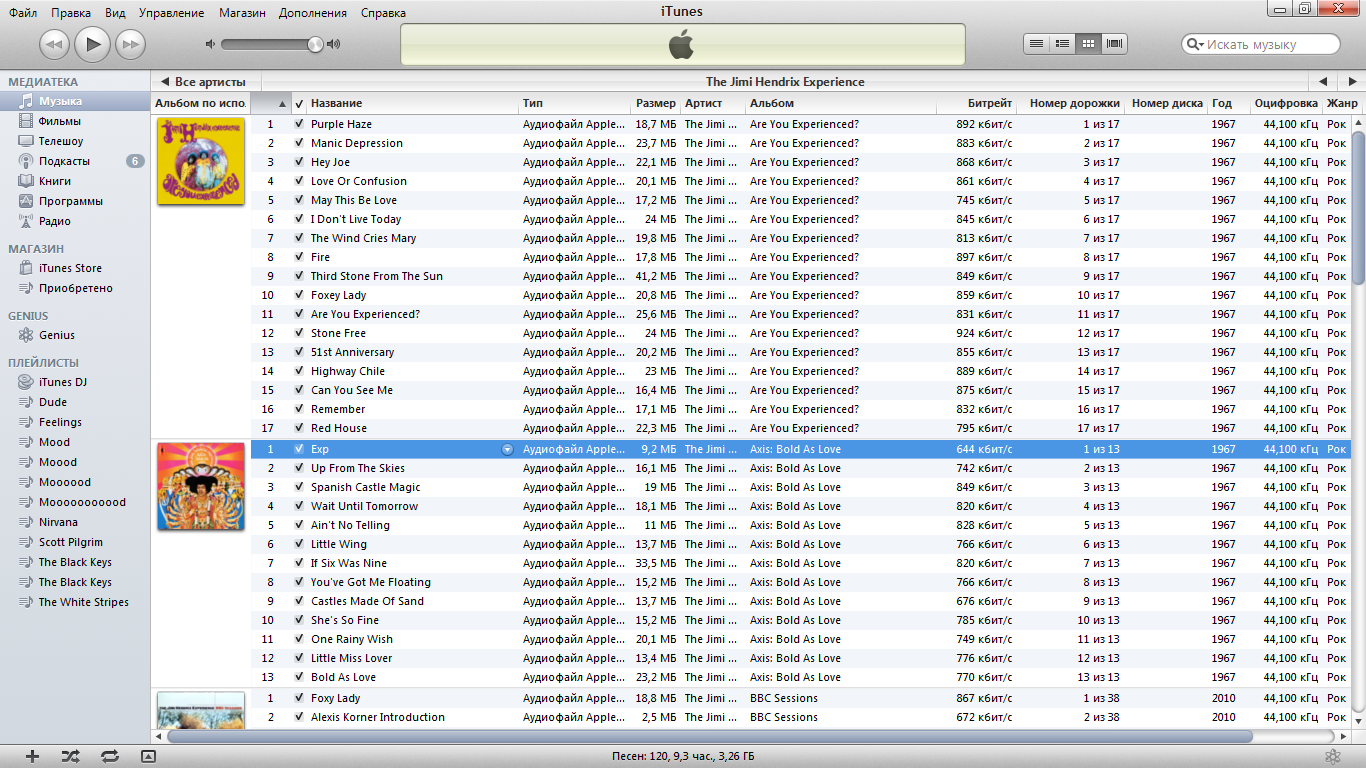Open the Управление menu
Screen dimensions: 1366x768
pos(171,13)
